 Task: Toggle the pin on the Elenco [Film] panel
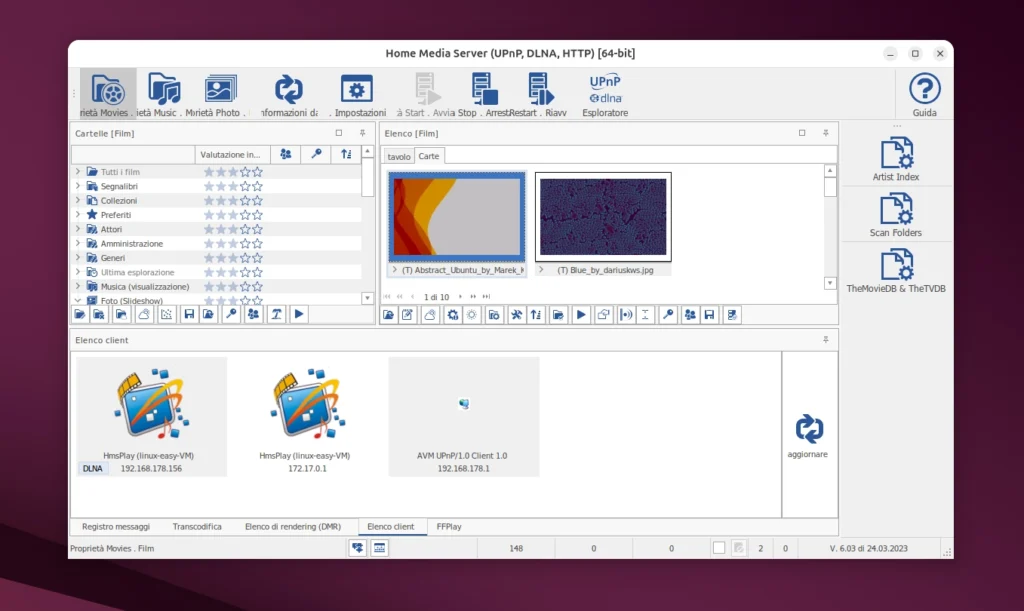(824, 132)
